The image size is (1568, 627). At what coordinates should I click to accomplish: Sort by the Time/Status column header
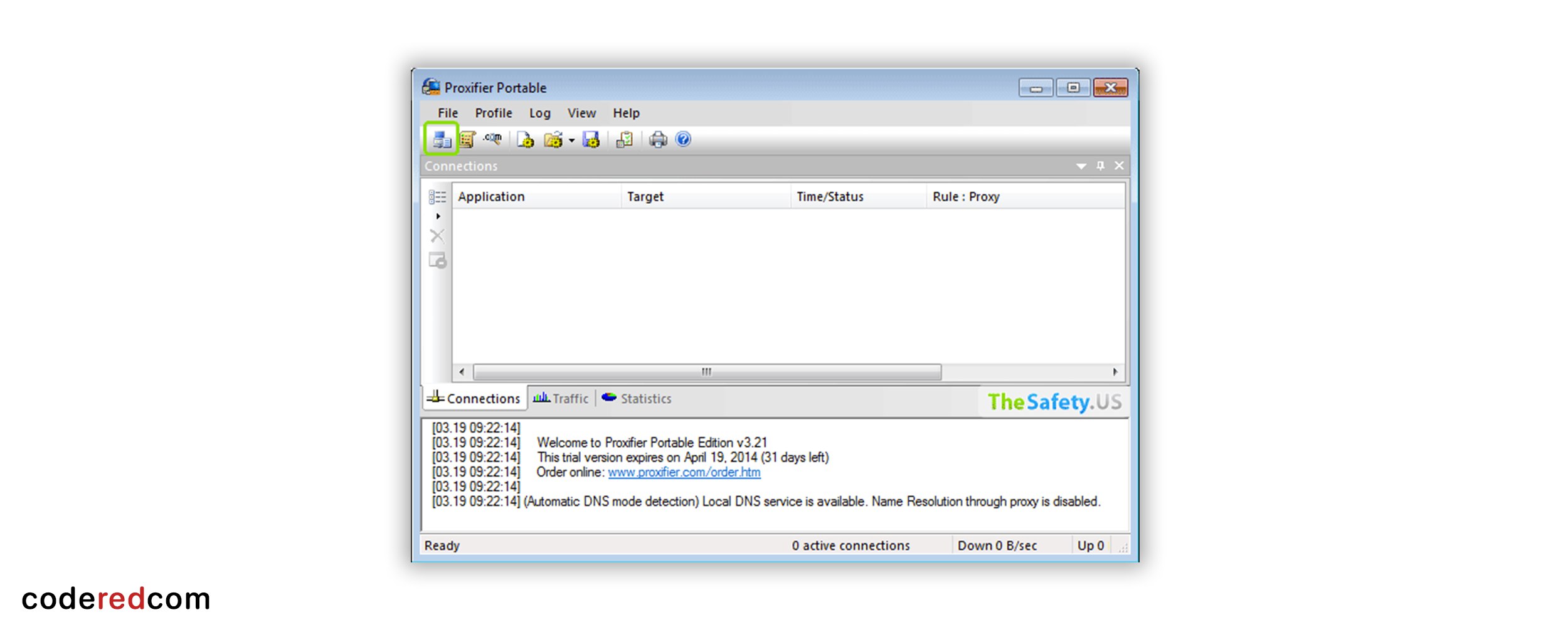click(858, 197)
